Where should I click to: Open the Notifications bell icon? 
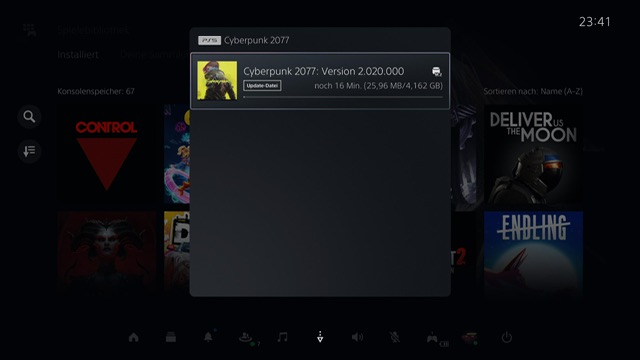point(208,337)
